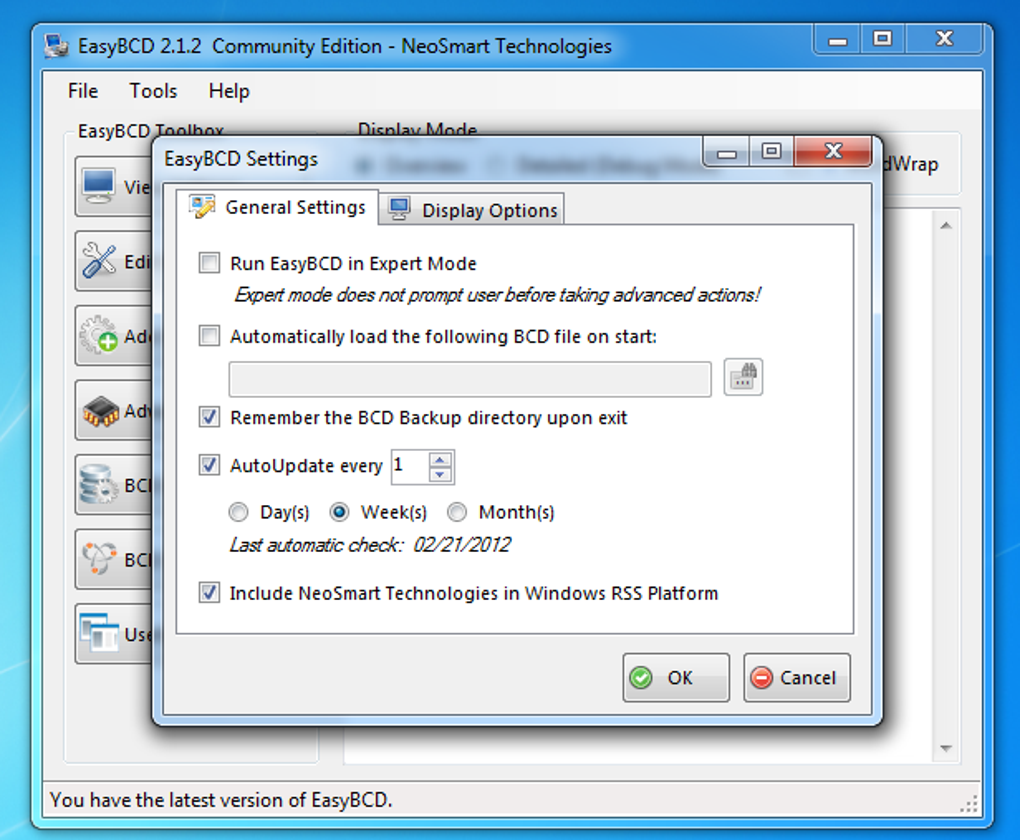The image size is (1020, 840).
Task: Click the General Settings tab pencil icon
Action: coord(202,207)
